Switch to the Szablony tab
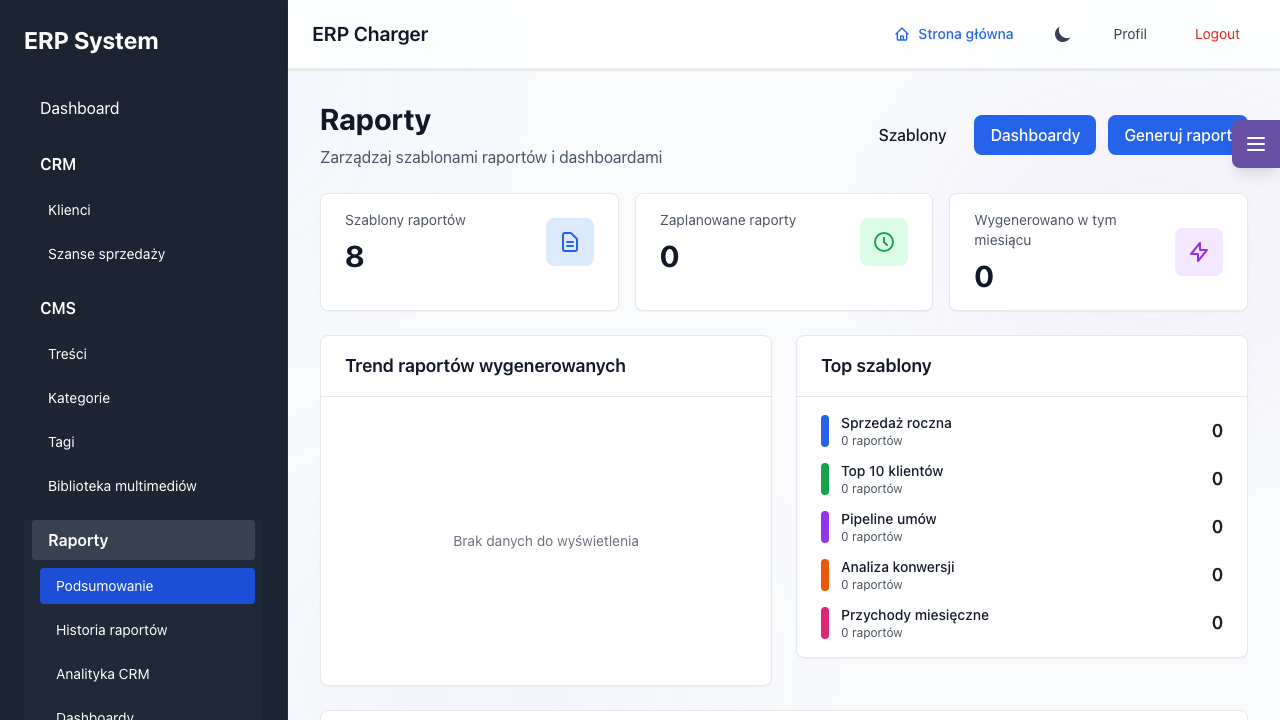Viewport: 1280px width, 720px height. coord(912,135)
